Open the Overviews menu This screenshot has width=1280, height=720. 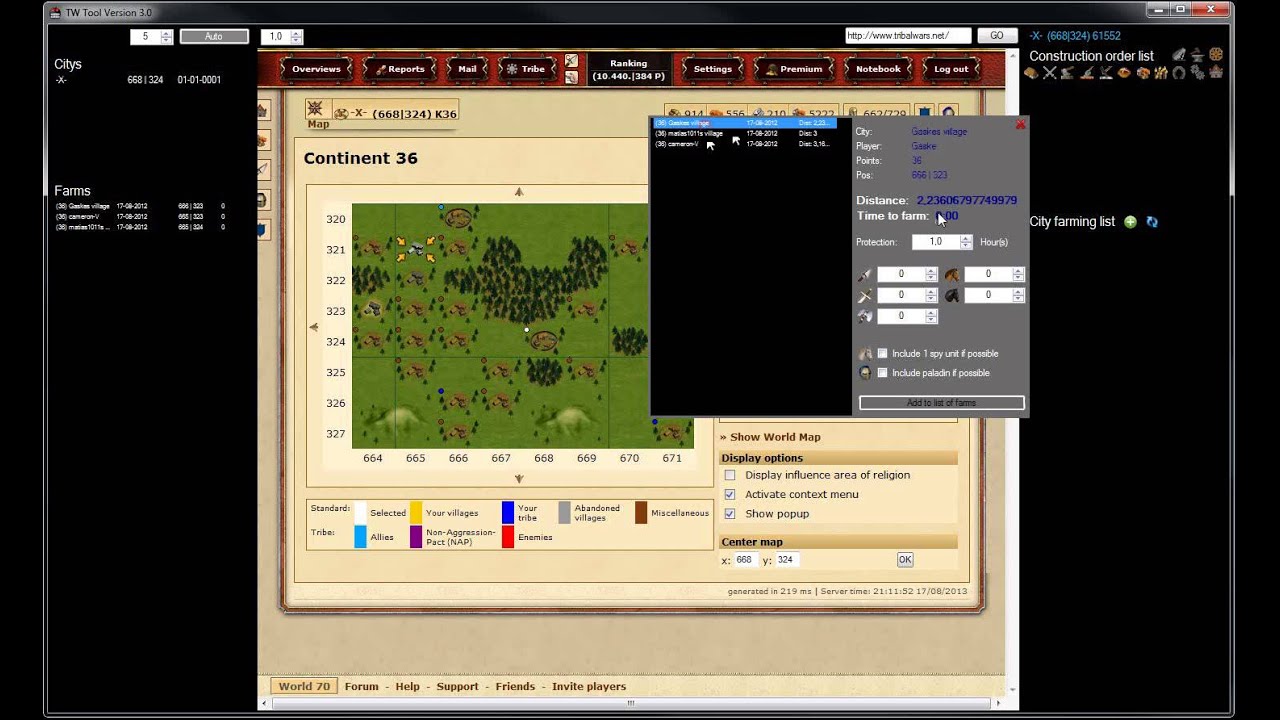316,69
